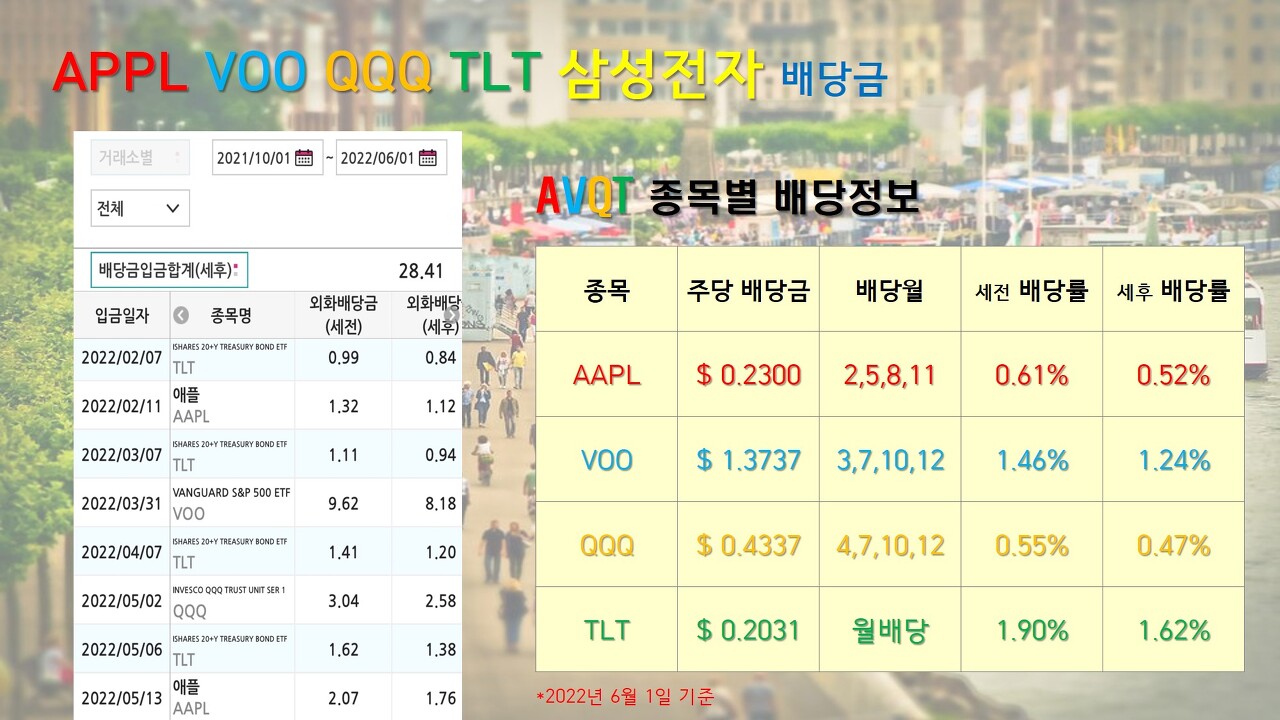1280x720 pixels.
Task: Click start date field 2021/10/01
Action: (266, 157)
